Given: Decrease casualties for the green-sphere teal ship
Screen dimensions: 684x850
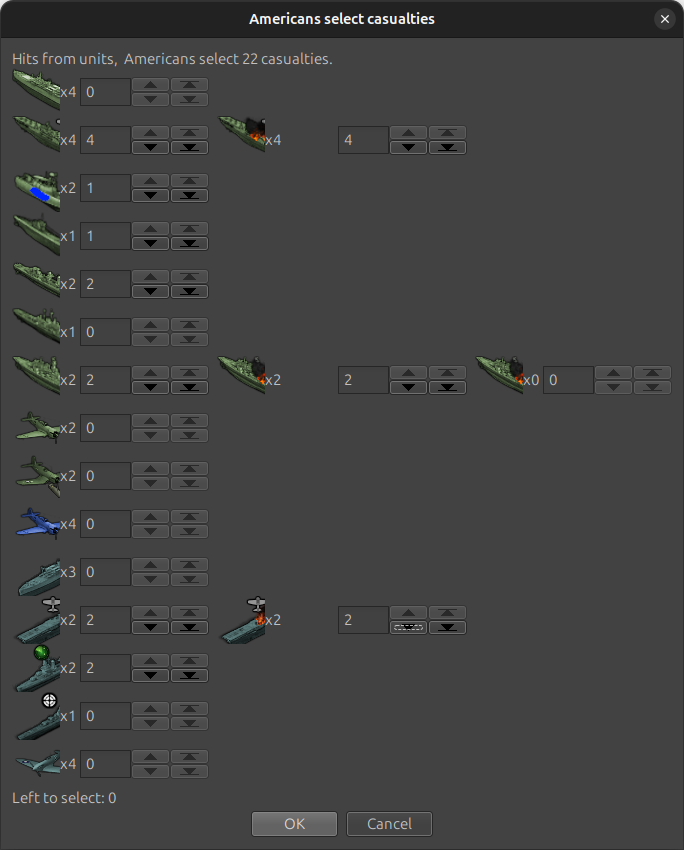Looking at the screenshot, I should click(x=151, y=675).
